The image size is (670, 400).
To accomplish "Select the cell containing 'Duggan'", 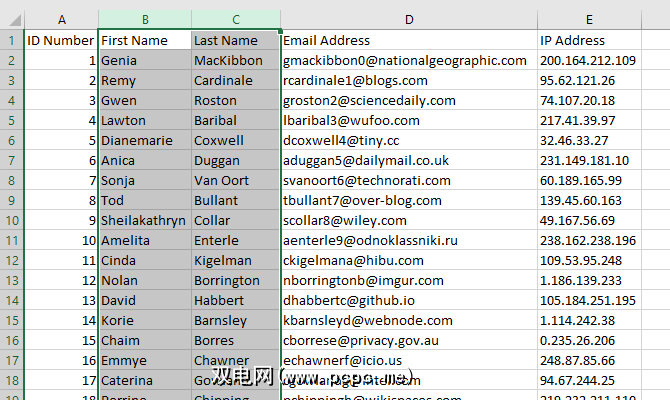I will tap(236, 161).
